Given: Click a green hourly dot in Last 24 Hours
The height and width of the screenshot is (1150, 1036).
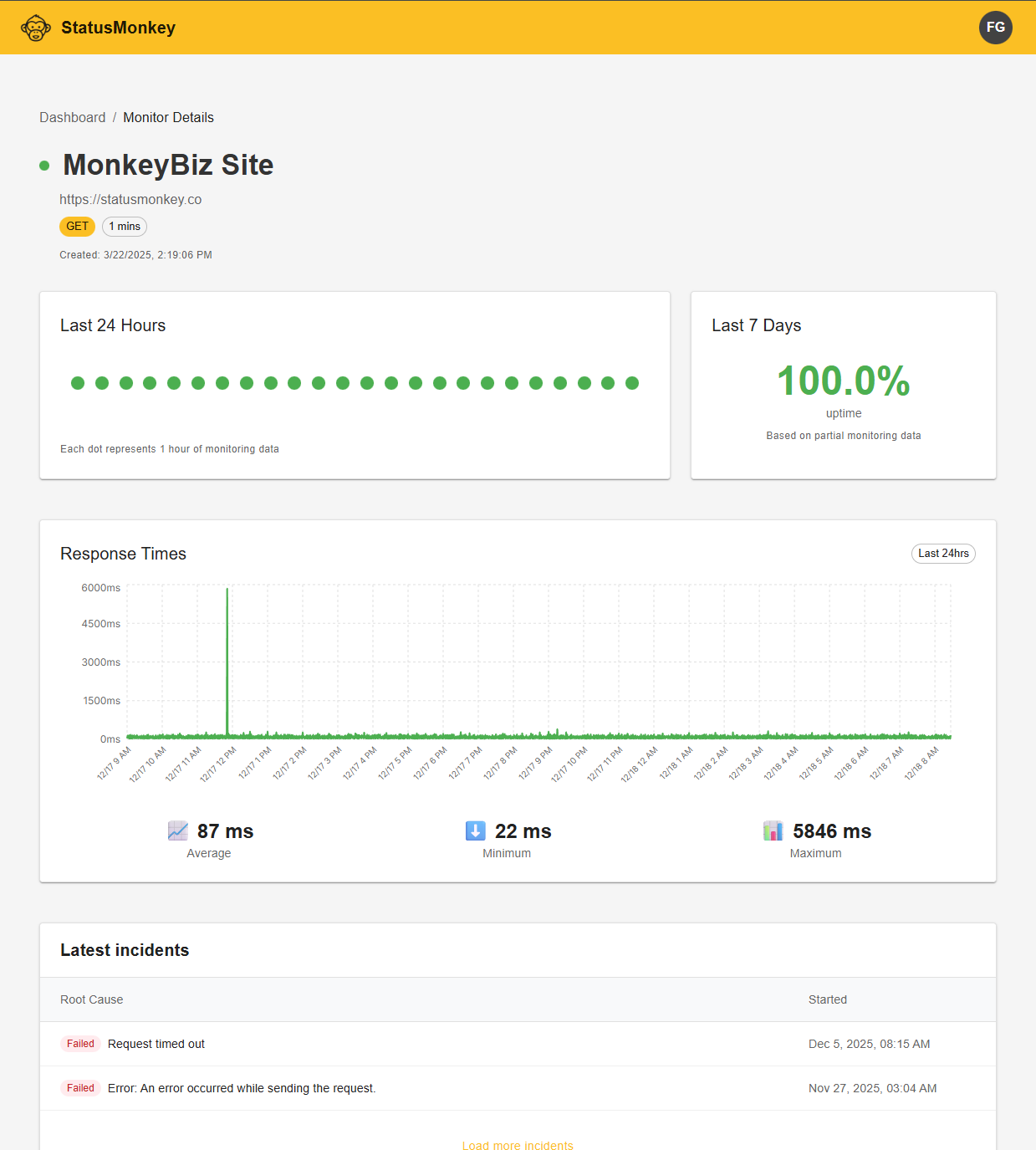Looking at the screenshot, I should (x=78, y=383).
